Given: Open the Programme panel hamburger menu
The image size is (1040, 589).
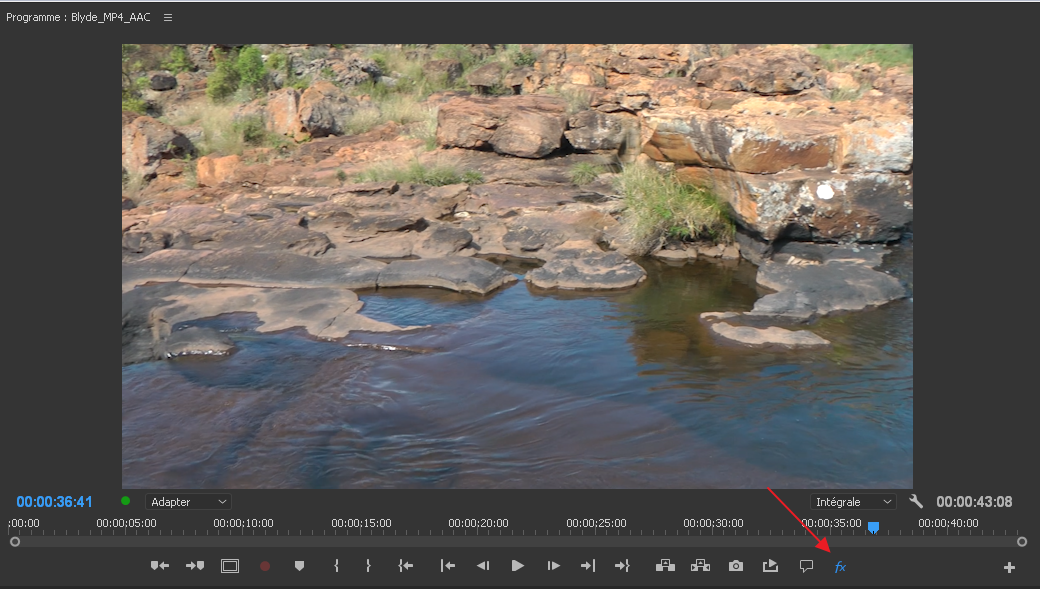Looking at the screenshot, I should tap(168, 18).
